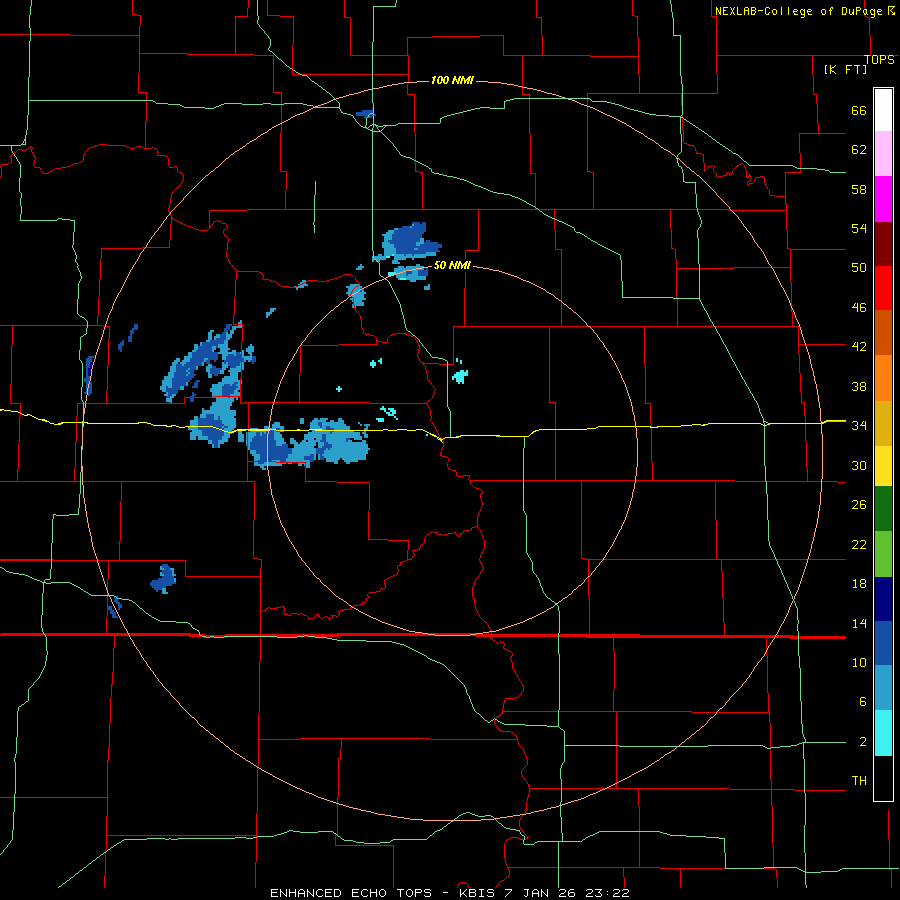Click the KBIS radar station identifier
Screen dimensions: 900x900
point(480,893)
